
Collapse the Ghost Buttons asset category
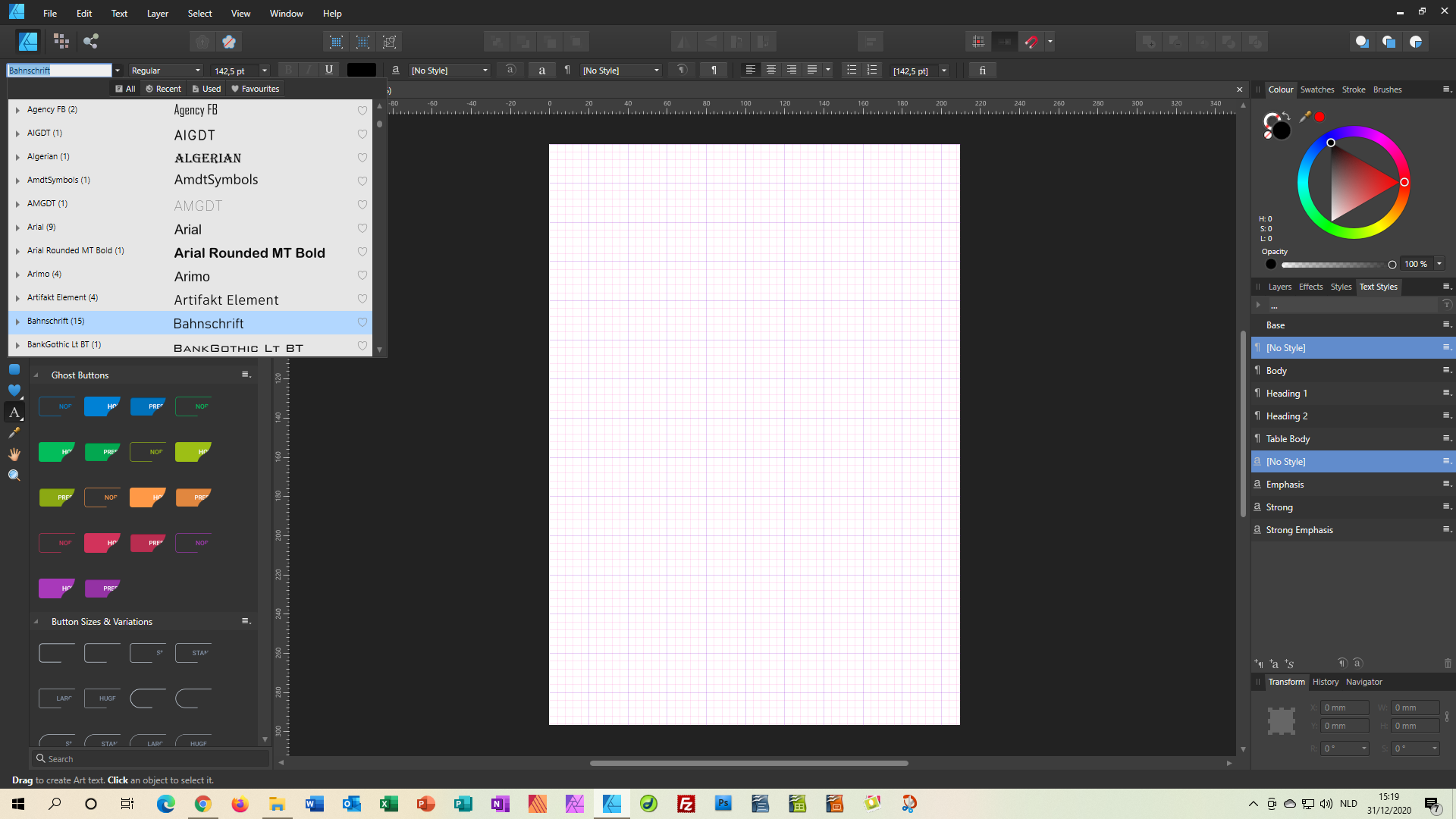click(36, 375)
